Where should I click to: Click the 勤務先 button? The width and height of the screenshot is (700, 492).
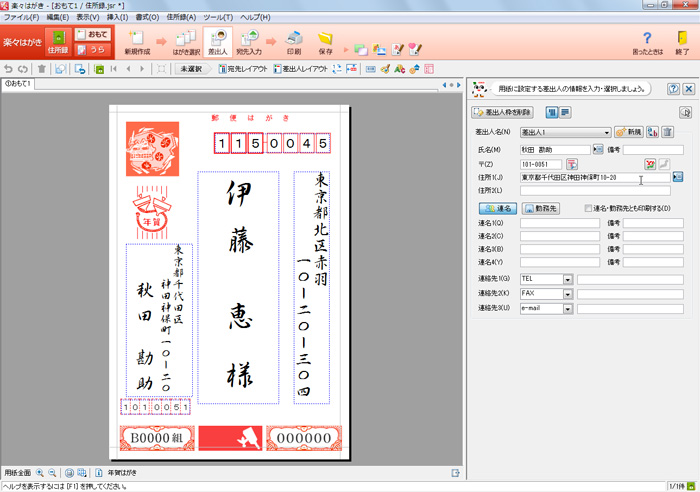(541, 208)
